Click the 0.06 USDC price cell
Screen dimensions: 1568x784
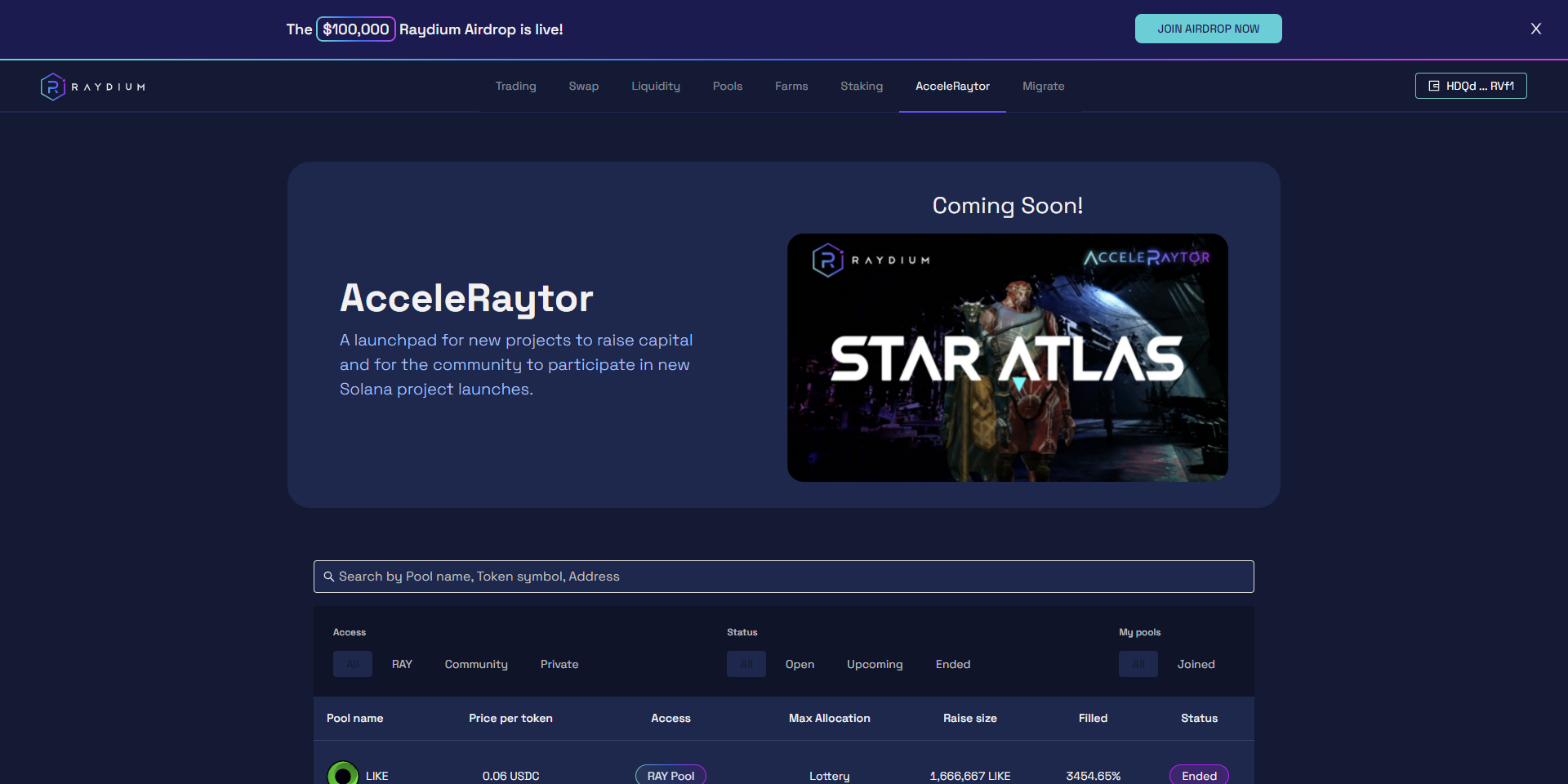click(510, 776)
